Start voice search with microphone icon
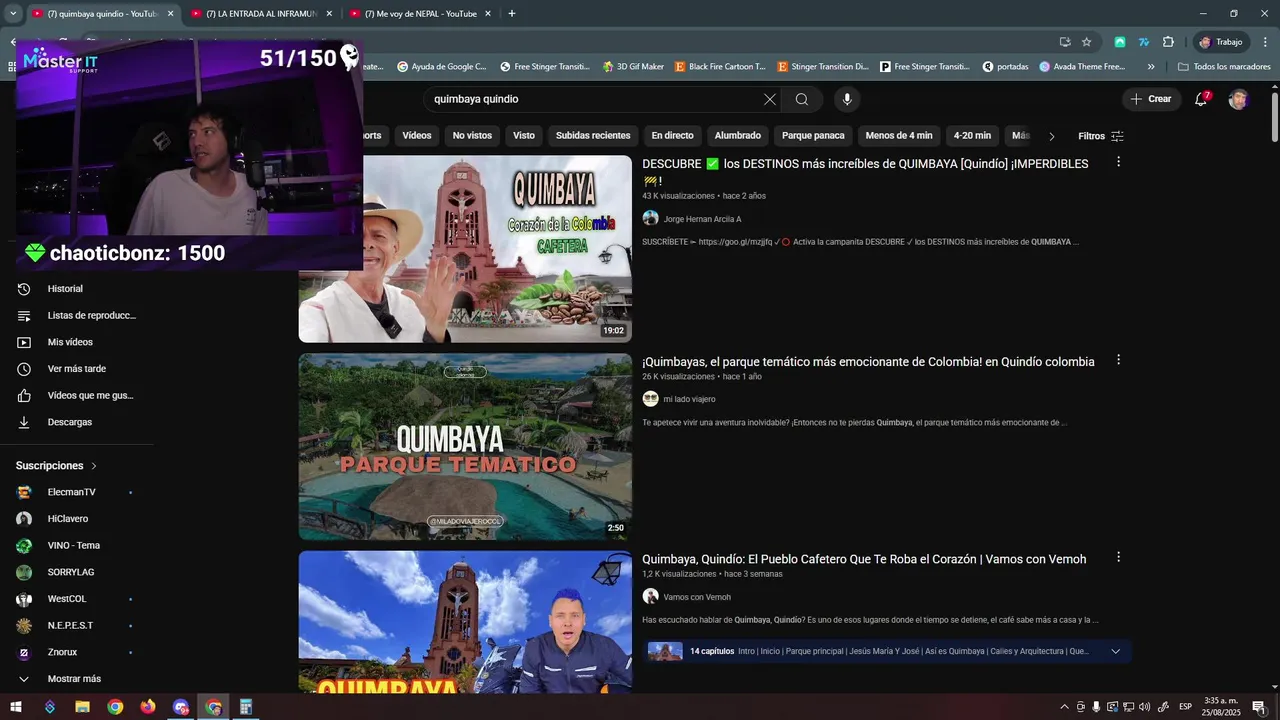Viewport: 1280px width, 720px height. [847, 99]
